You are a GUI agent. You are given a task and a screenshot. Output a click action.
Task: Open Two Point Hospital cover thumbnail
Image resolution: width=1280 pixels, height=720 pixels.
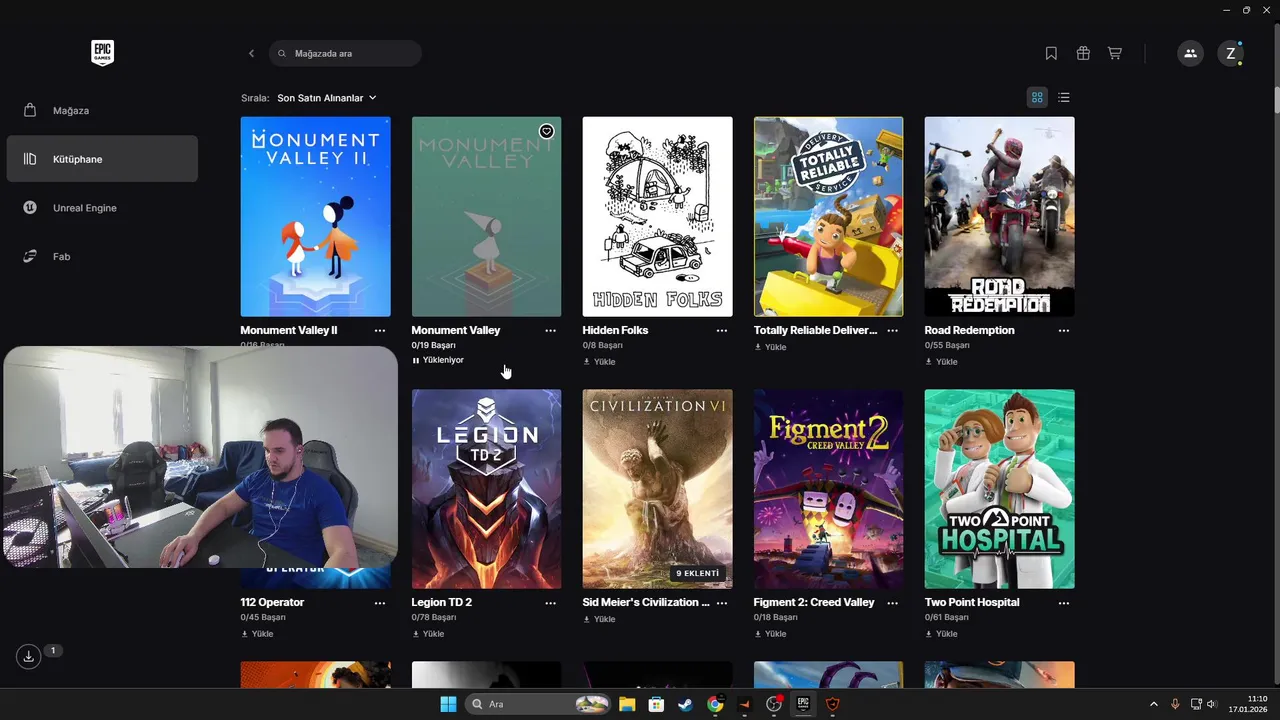(x=999, y=489)
